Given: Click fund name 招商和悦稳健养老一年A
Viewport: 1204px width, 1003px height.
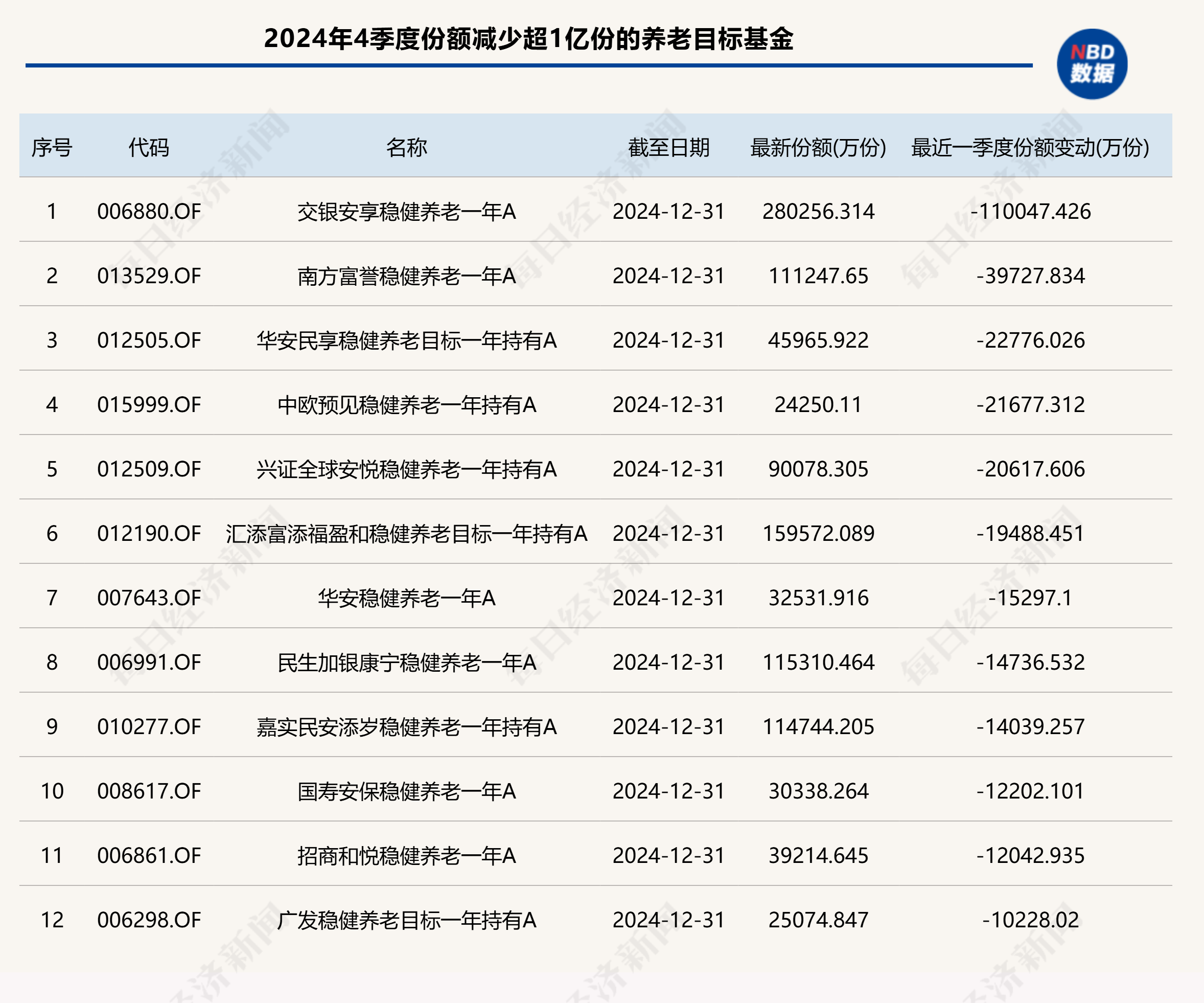Looking at the screenshot, I should pyautogui.click(x=406, y=856).
